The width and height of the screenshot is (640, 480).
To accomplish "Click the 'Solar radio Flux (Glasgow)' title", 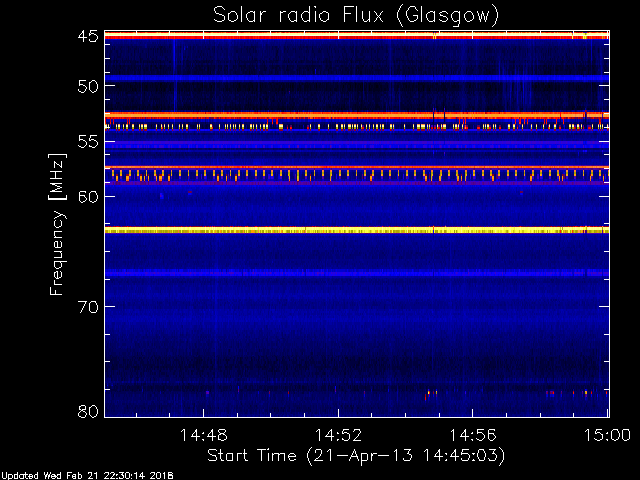I will [x=356, y=16].
